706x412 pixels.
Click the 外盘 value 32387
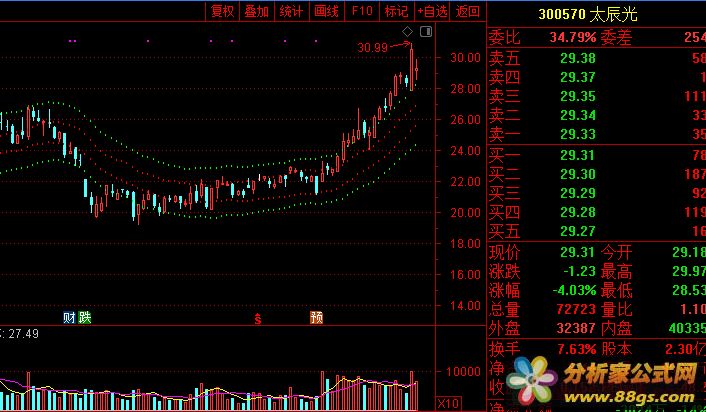(x=576, y=328)
